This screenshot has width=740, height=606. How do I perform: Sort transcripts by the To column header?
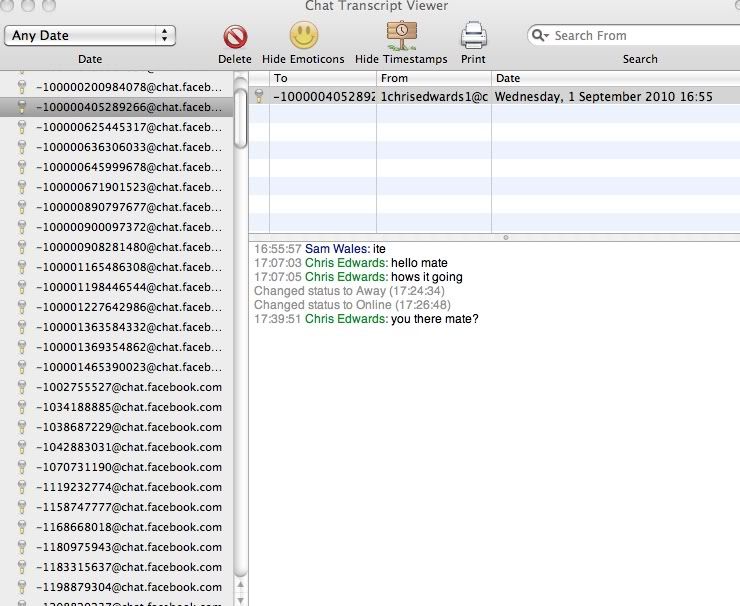(x=322, y=78)
